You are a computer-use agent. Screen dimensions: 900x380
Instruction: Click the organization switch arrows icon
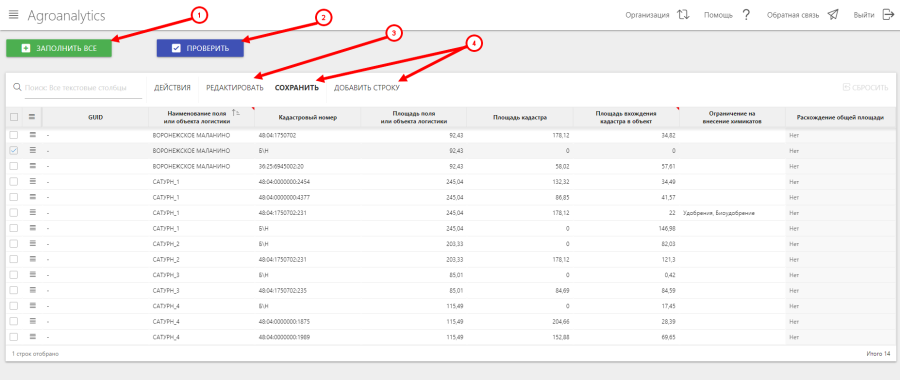(683, 15)
